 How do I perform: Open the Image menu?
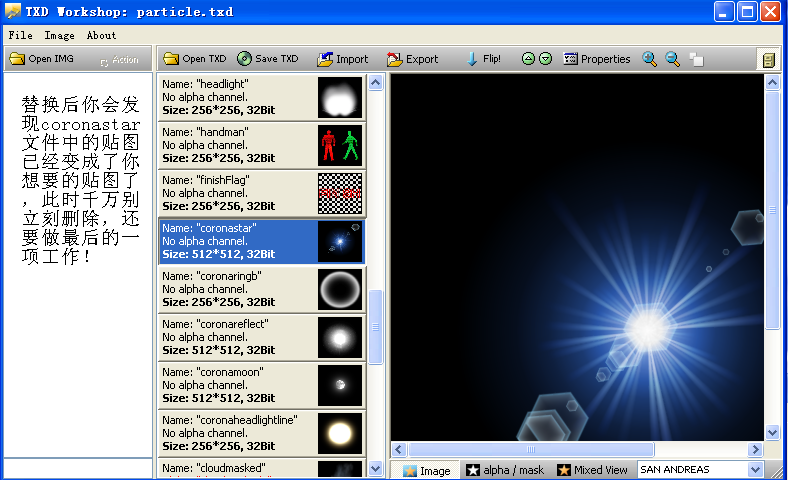tap(59, 35)
